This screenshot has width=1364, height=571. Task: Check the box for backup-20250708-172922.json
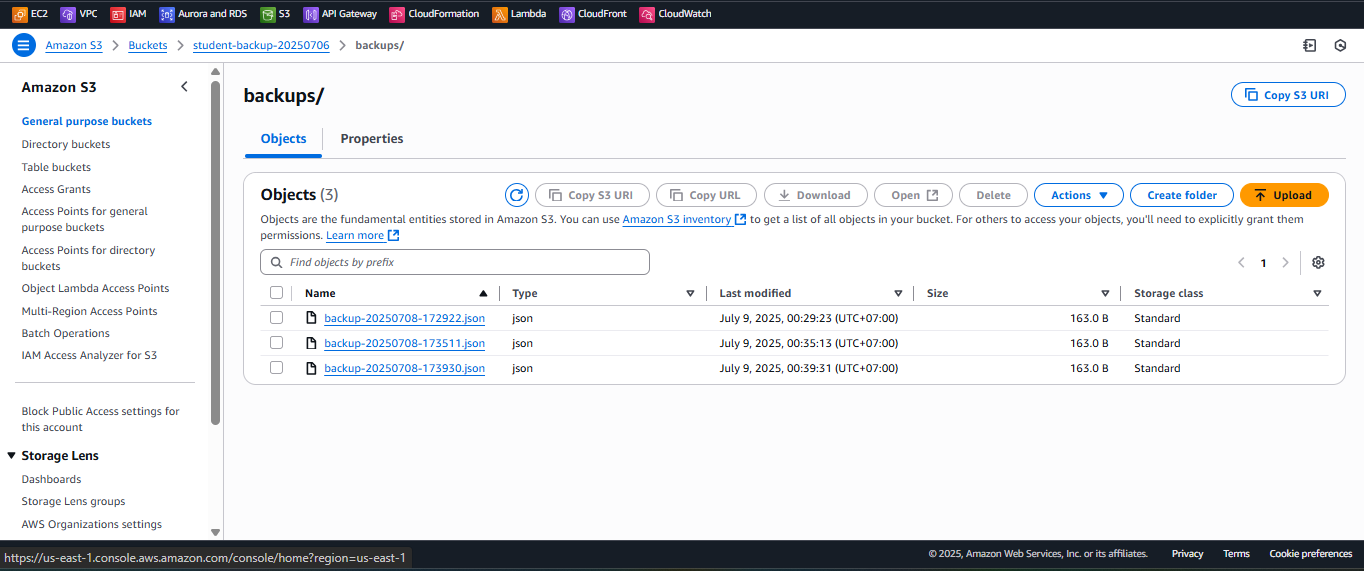coord(277,318)
